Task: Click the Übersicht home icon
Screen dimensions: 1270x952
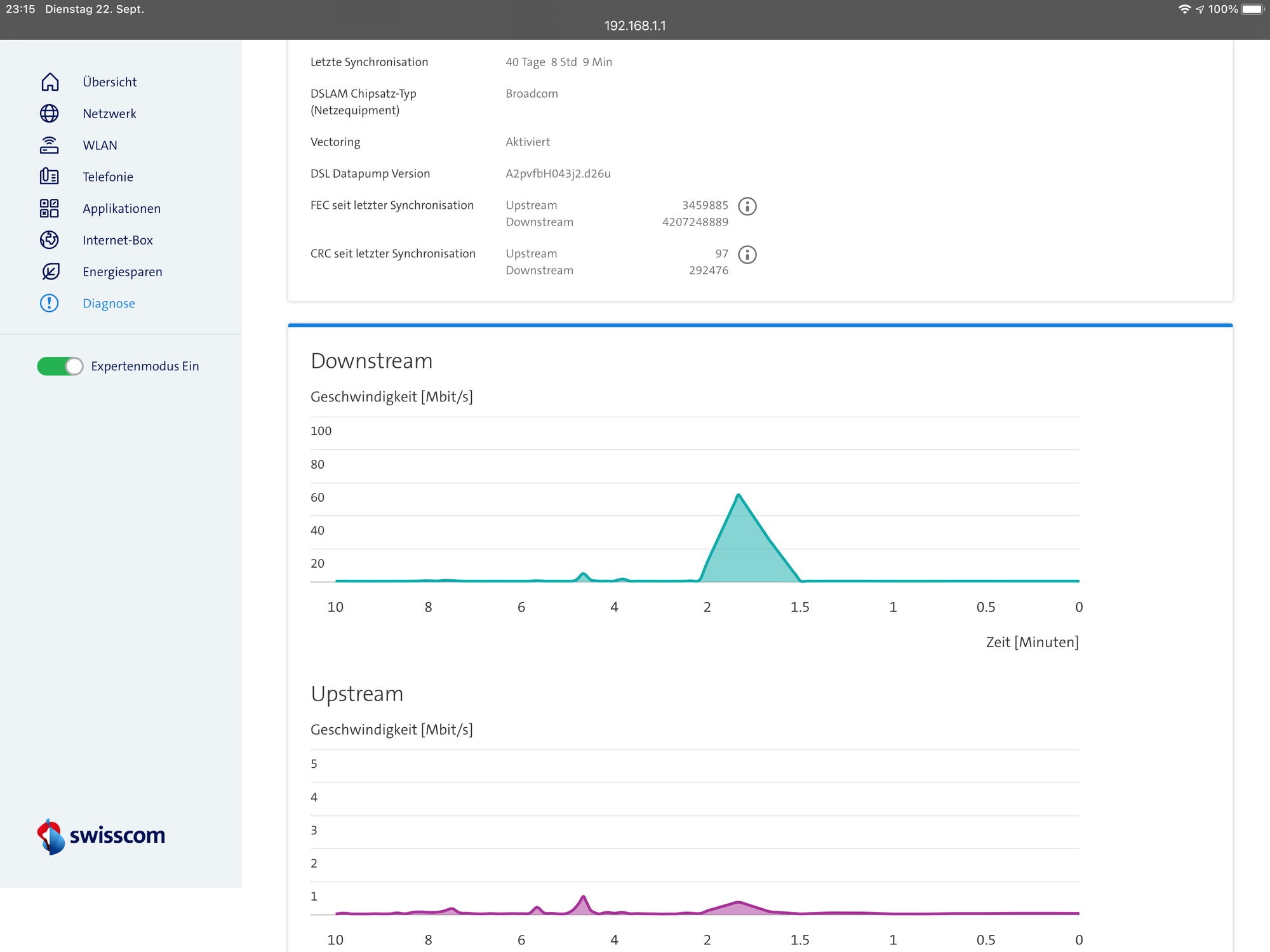Action: point(50,82)
